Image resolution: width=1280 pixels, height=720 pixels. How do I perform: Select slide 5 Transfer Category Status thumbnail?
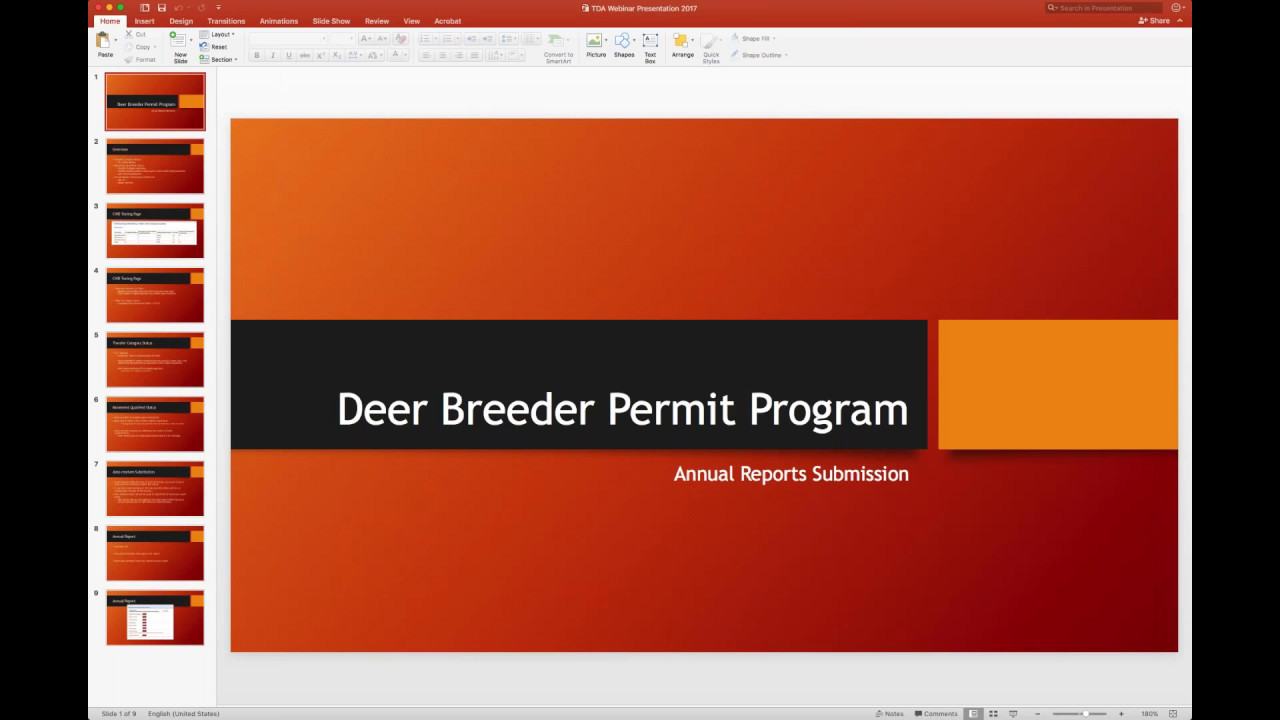155,360
